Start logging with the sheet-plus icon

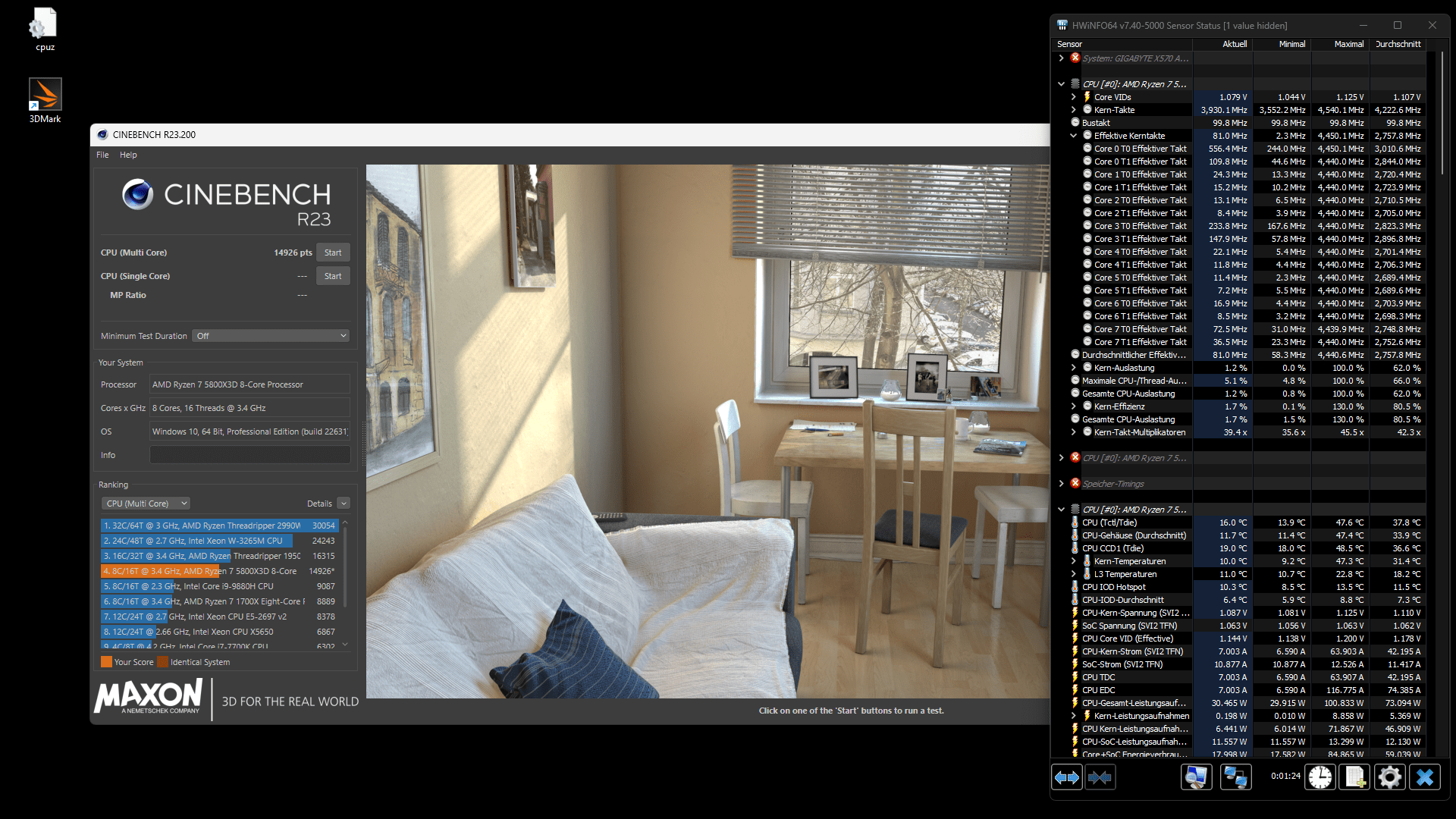click(1355, 777)
